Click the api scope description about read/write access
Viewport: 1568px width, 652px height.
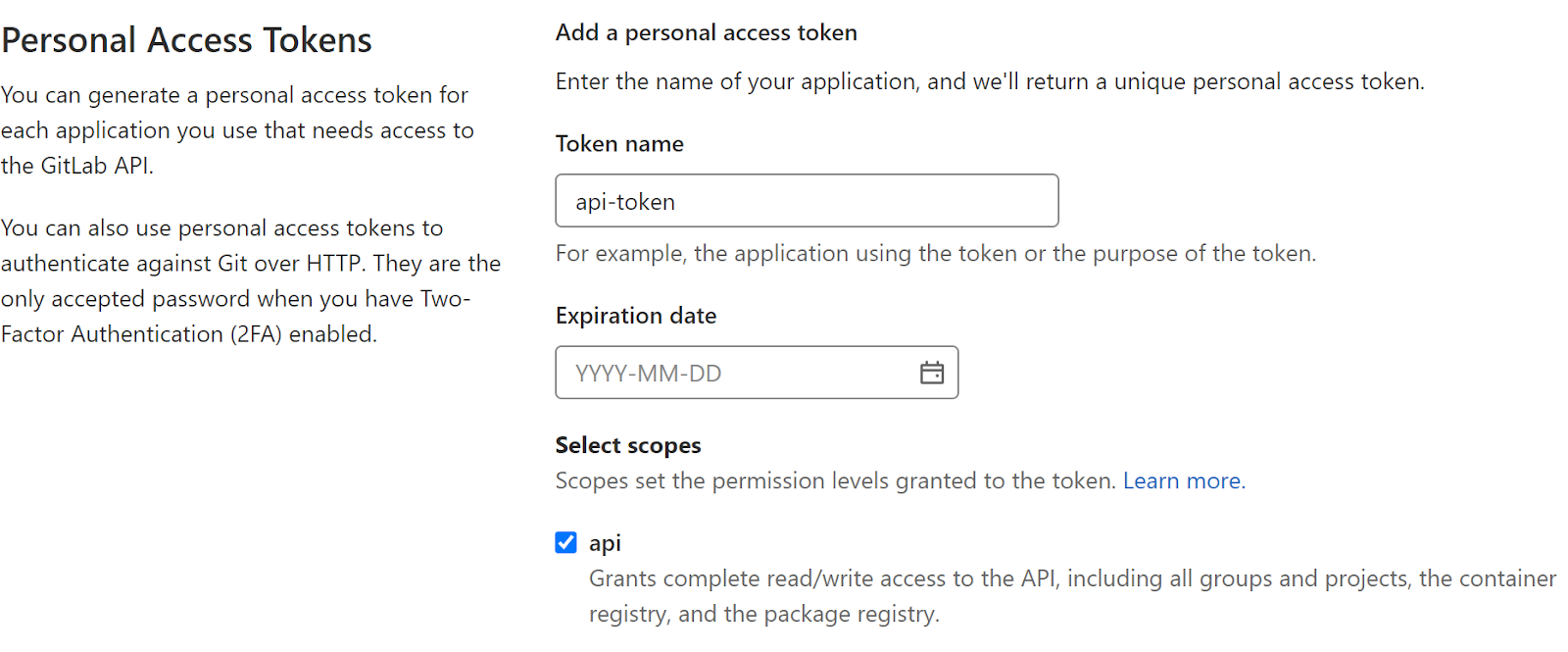(x=1072, y=579)
